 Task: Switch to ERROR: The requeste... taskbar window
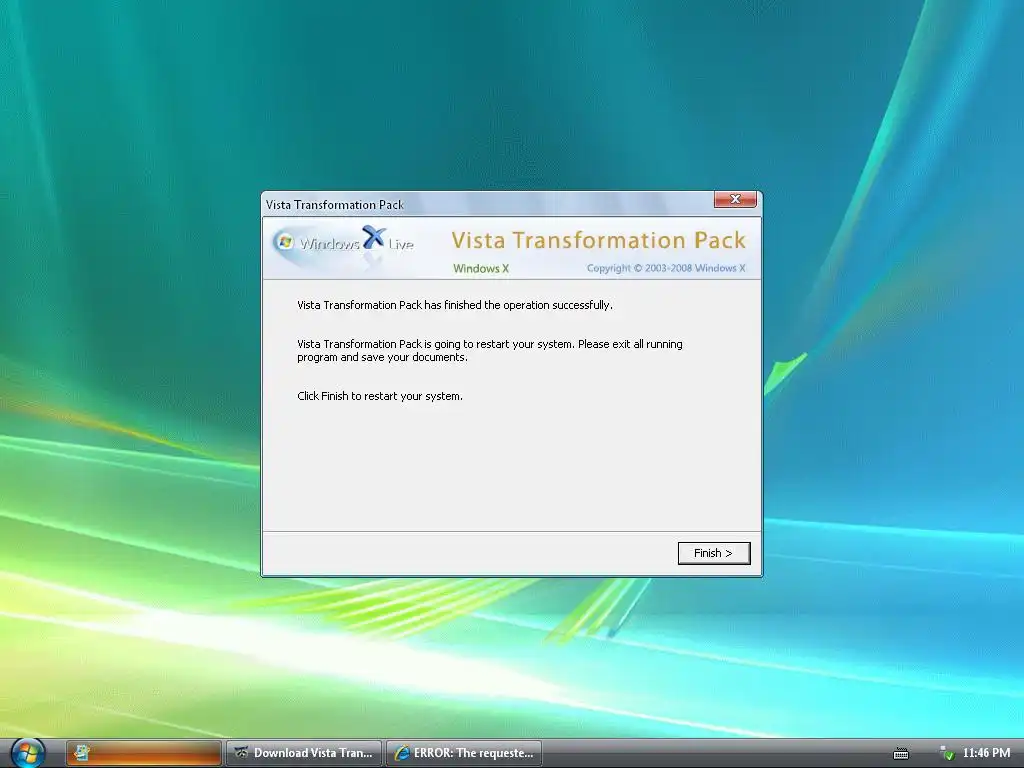click(x=464, y=753)
